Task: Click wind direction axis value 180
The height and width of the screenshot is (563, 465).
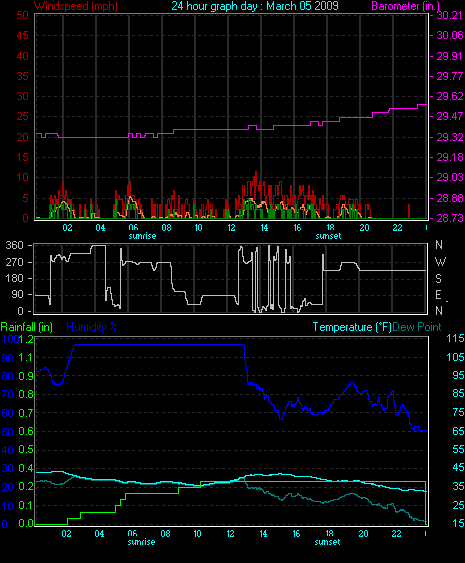Action: 14,278
